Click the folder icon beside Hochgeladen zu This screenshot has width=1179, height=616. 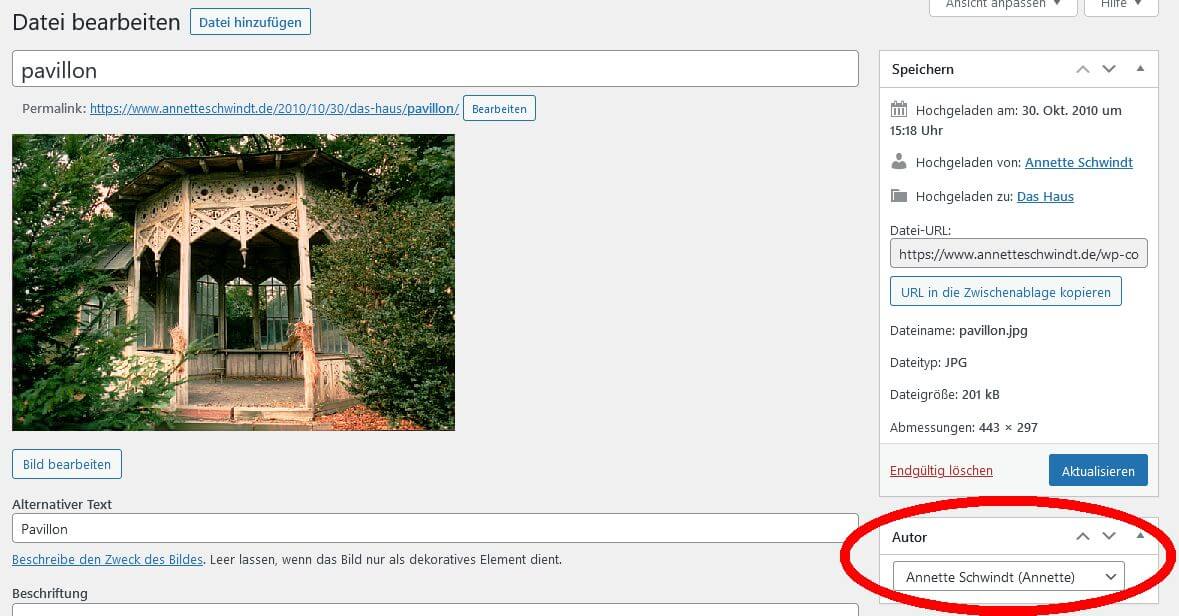click(x=899, y=196)
